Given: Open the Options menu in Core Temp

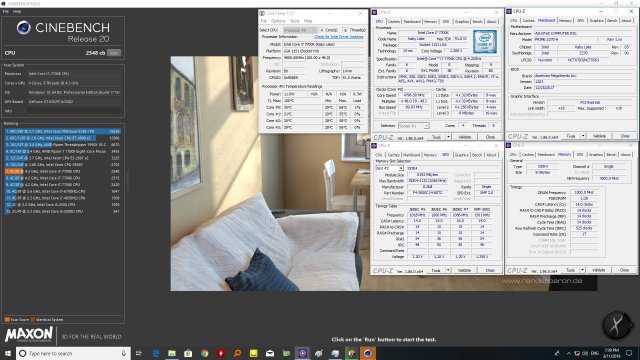Looking at the screenshot, I should [x=278, y=21].
